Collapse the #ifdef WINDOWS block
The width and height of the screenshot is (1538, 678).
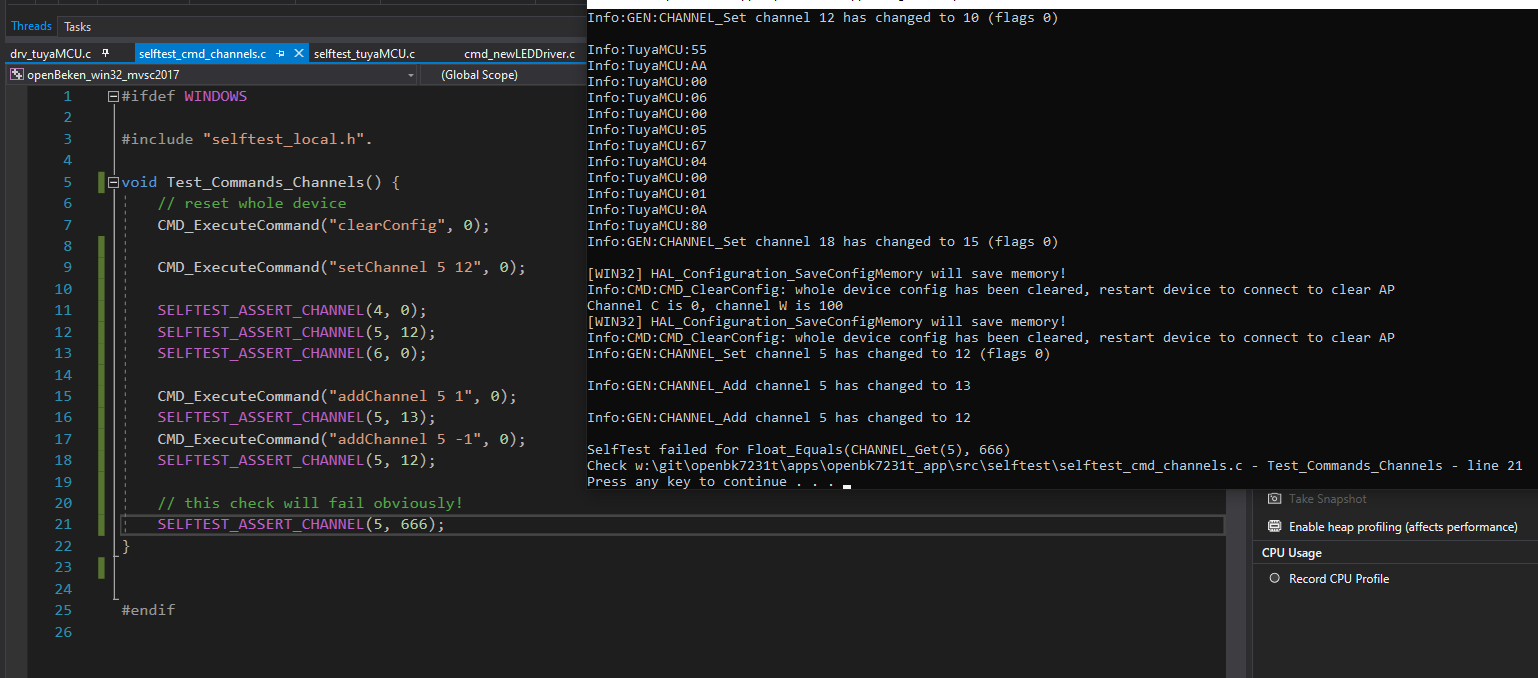click(113, 95)
